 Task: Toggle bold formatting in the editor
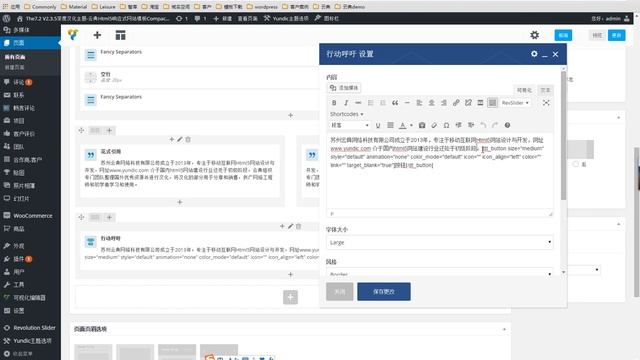pos(334,103)
